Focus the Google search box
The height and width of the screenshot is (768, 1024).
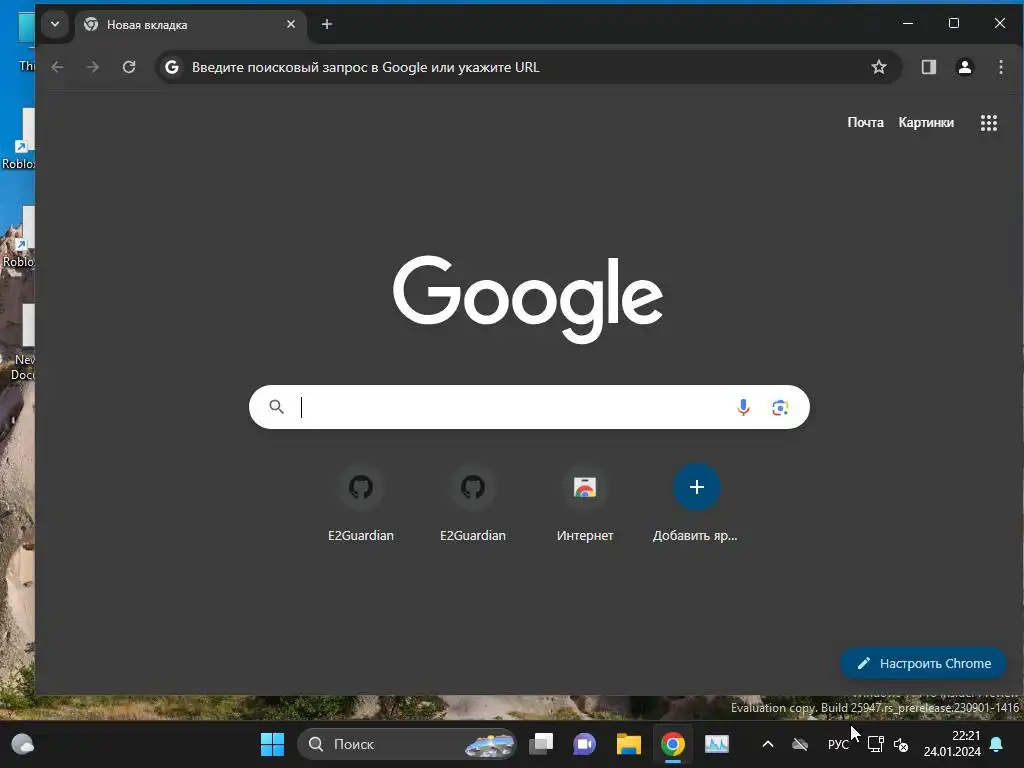[529, 407]
